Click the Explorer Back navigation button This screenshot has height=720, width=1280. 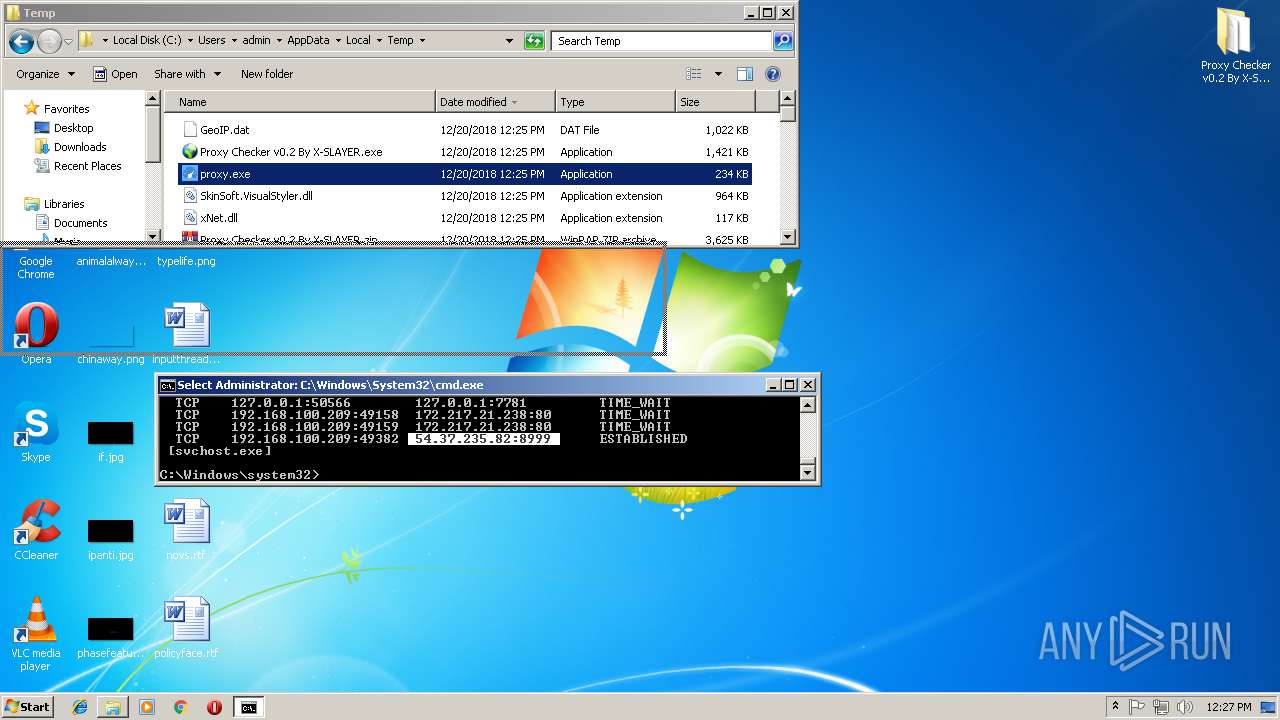click(21, 41)
